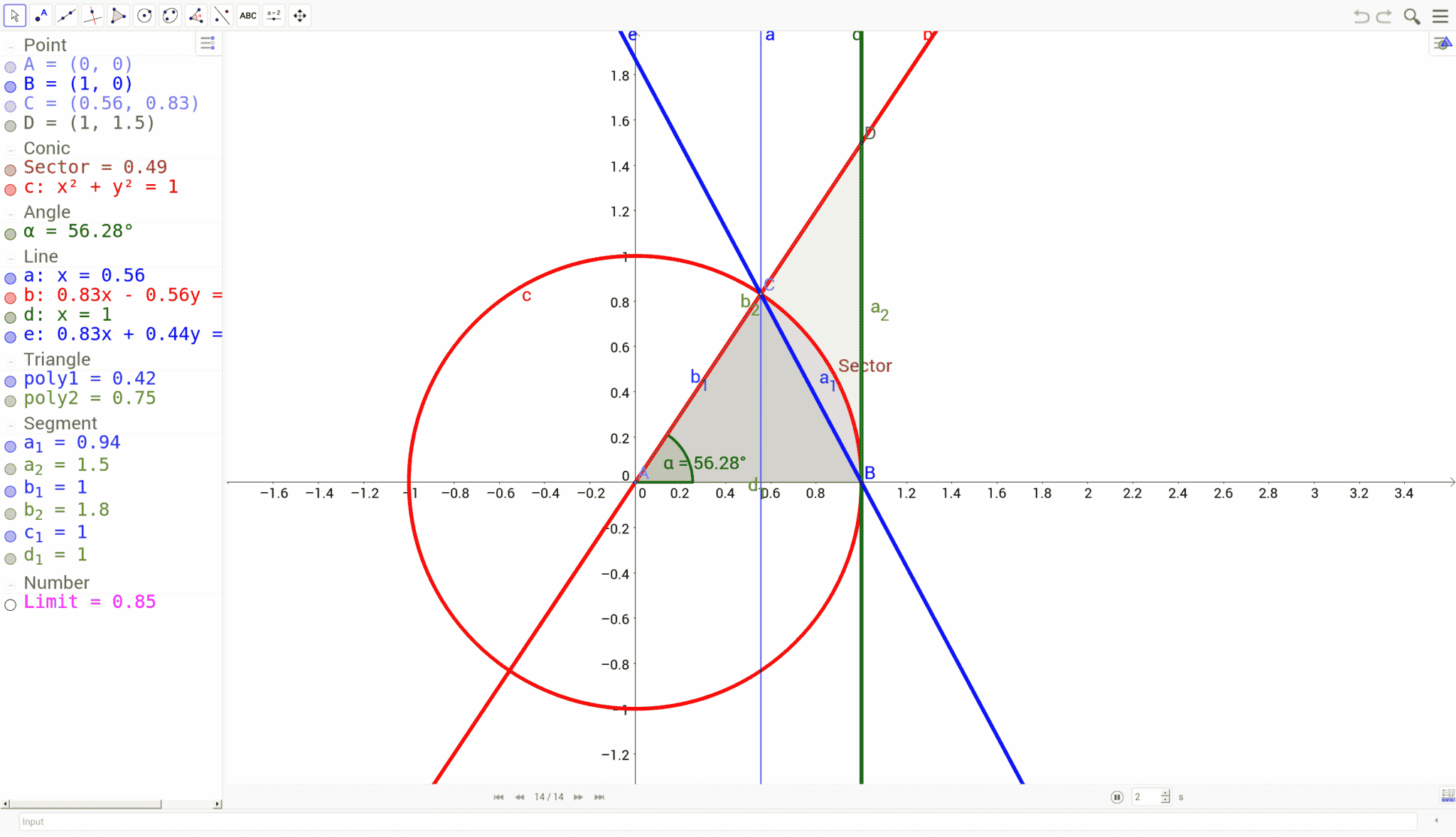Click point B label on graph
The image size is (1456, 837).
(869, 473)
